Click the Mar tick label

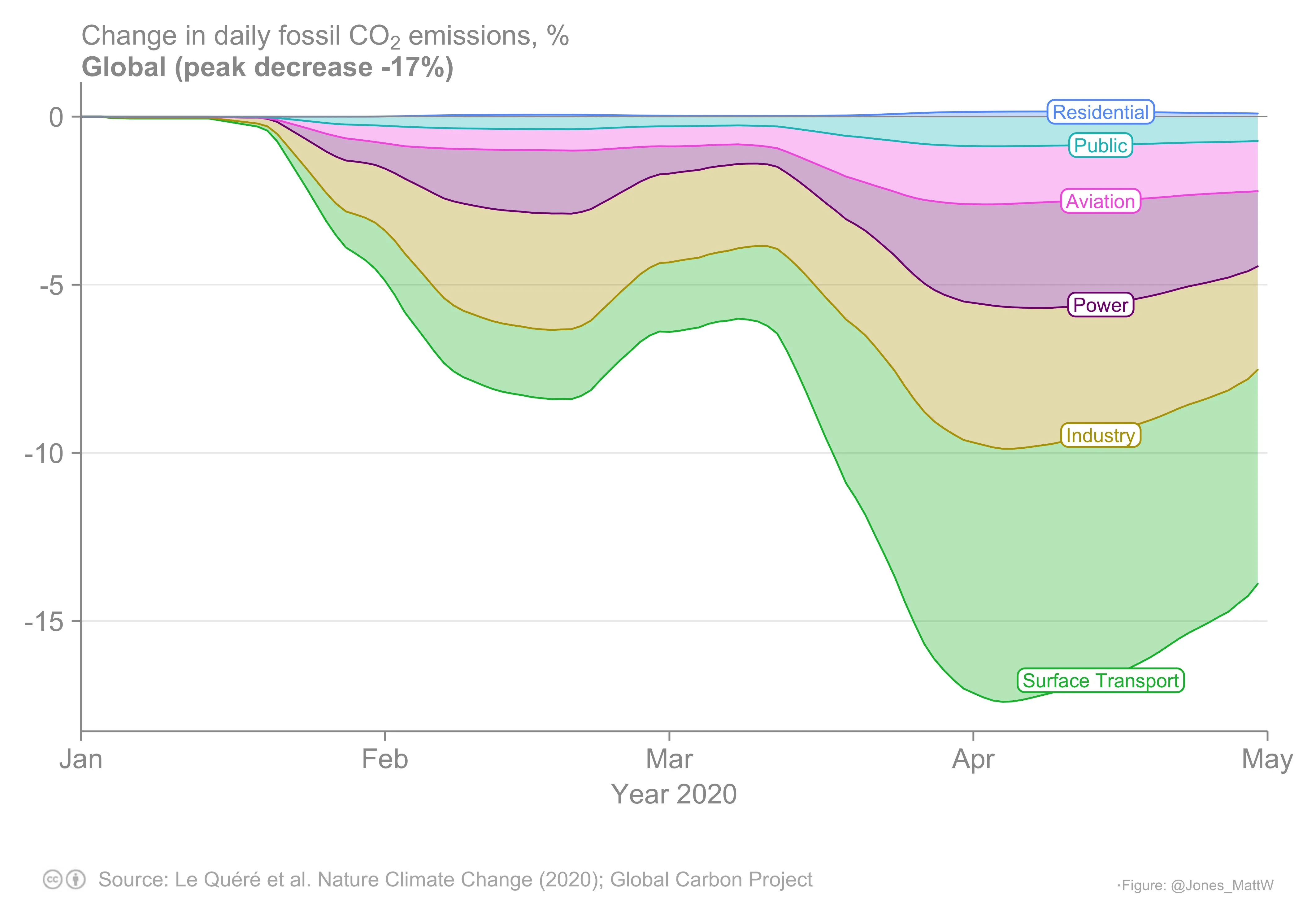coord(669,759)
